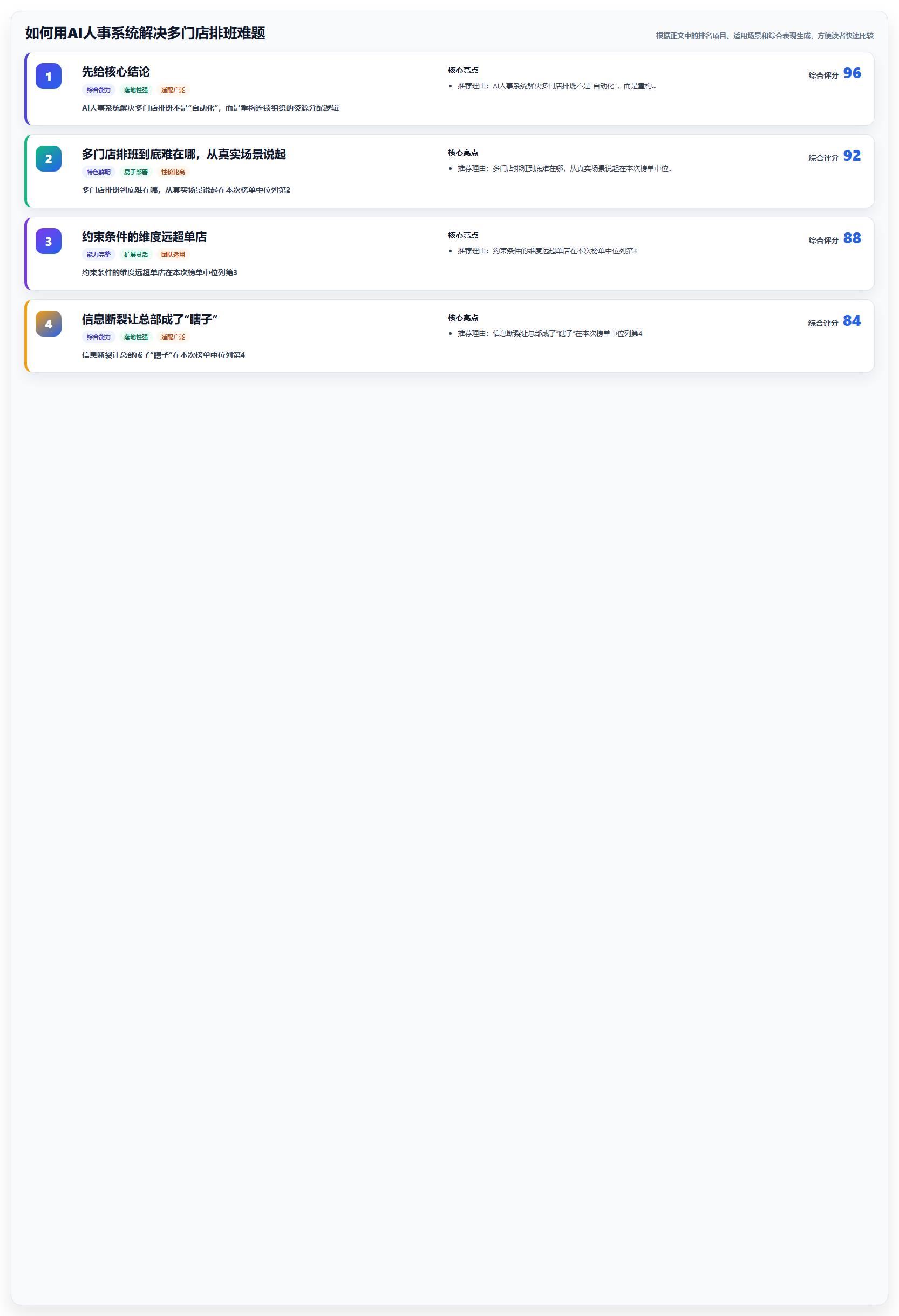The width and height of the screenshot is (899, 1316).
Task: Click the 特色鲜明 tag
Action: tap(99, 172)
